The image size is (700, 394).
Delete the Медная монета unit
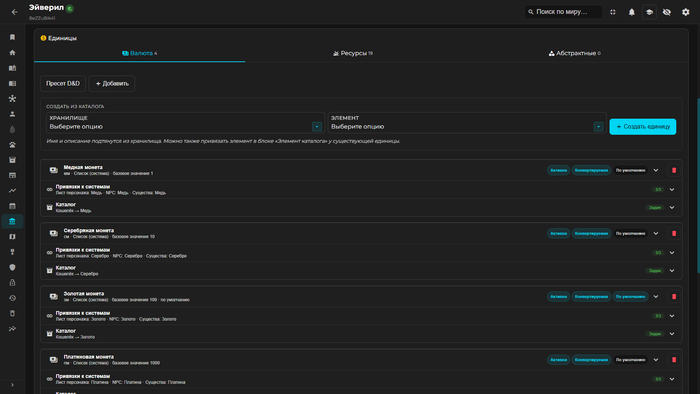click(674, 170)
